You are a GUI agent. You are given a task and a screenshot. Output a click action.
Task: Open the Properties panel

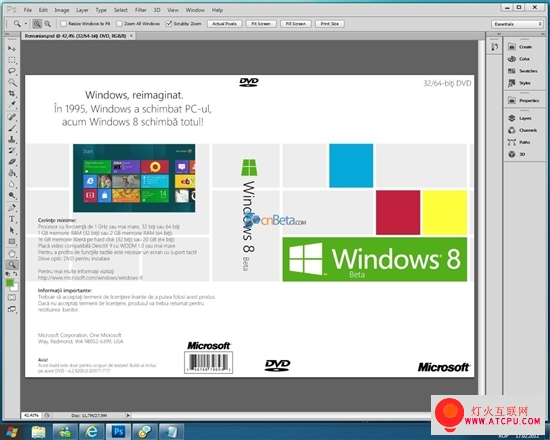point(523,100)
